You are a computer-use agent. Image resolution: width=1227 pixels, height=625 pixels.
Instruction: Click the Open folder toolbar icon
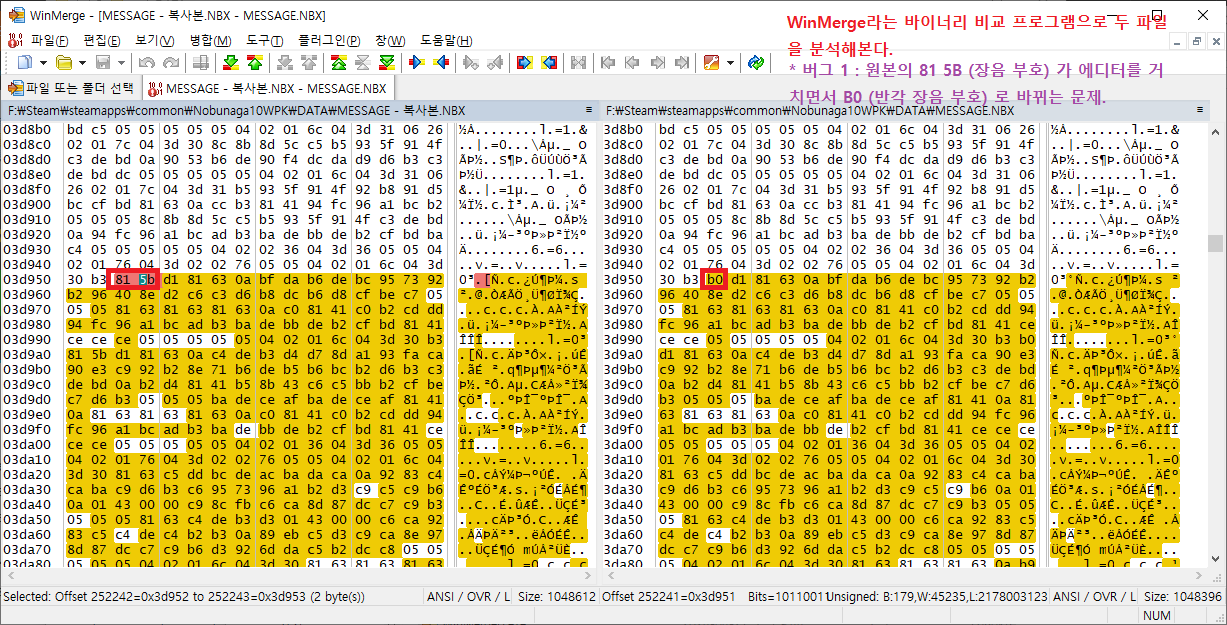pyautogui.click(x=64, y=62)
